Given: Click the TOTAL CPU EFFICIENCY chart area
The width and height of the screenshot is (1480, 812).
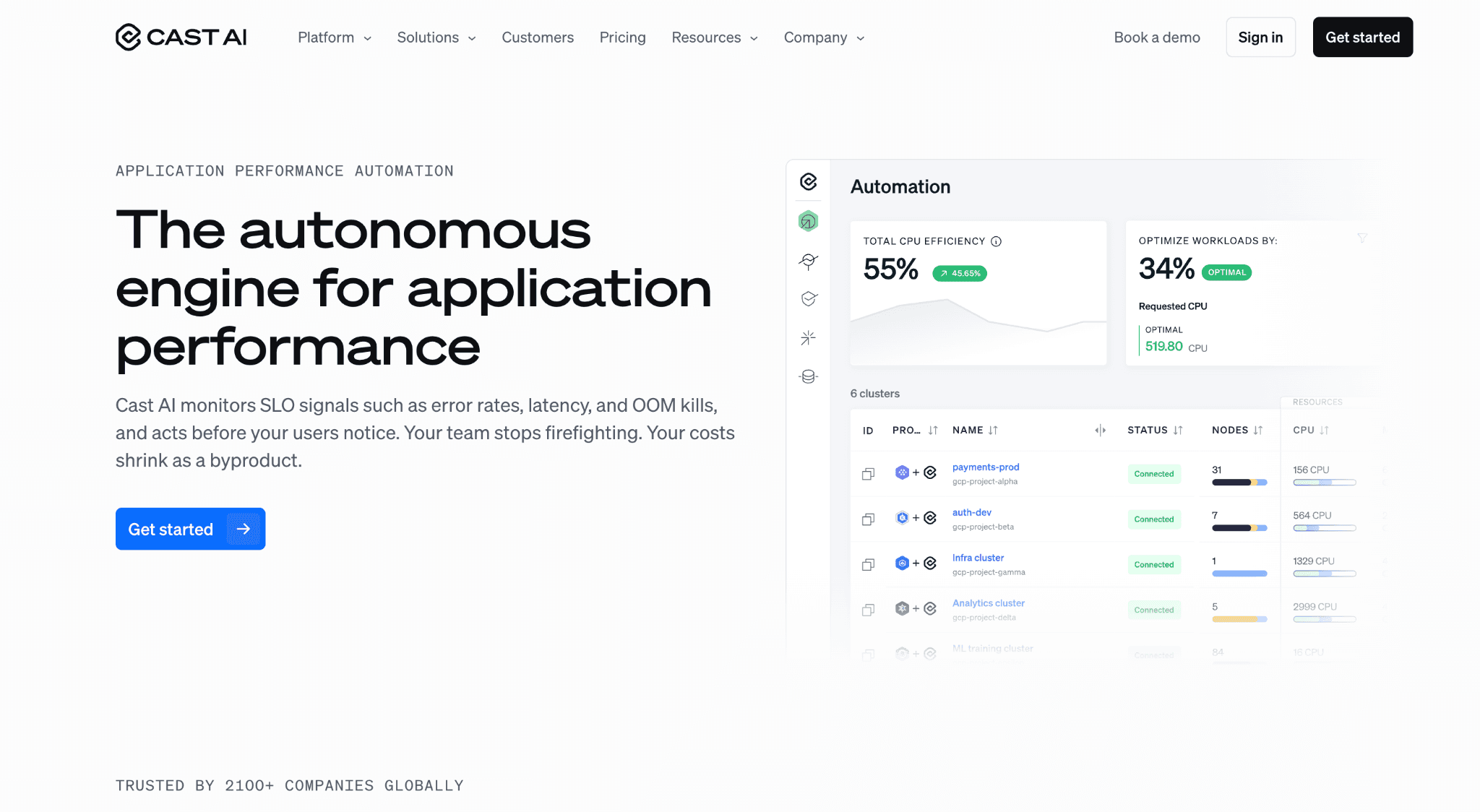Looking at the screenshot, I should (978, 331).
